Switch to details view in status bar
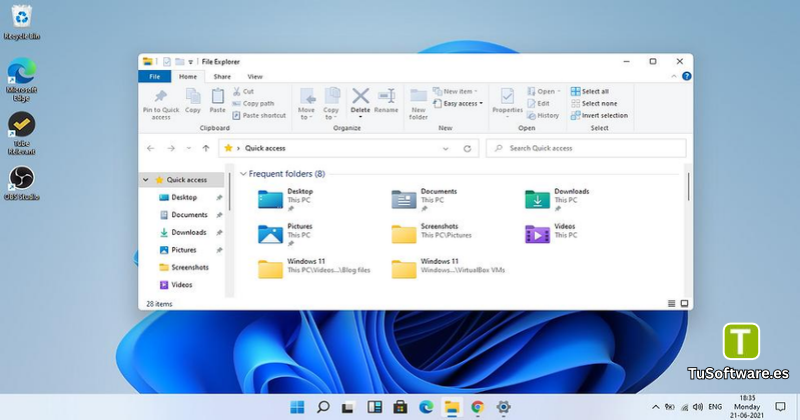The height and width of the screenshot is (420, 800). point(671,304)
